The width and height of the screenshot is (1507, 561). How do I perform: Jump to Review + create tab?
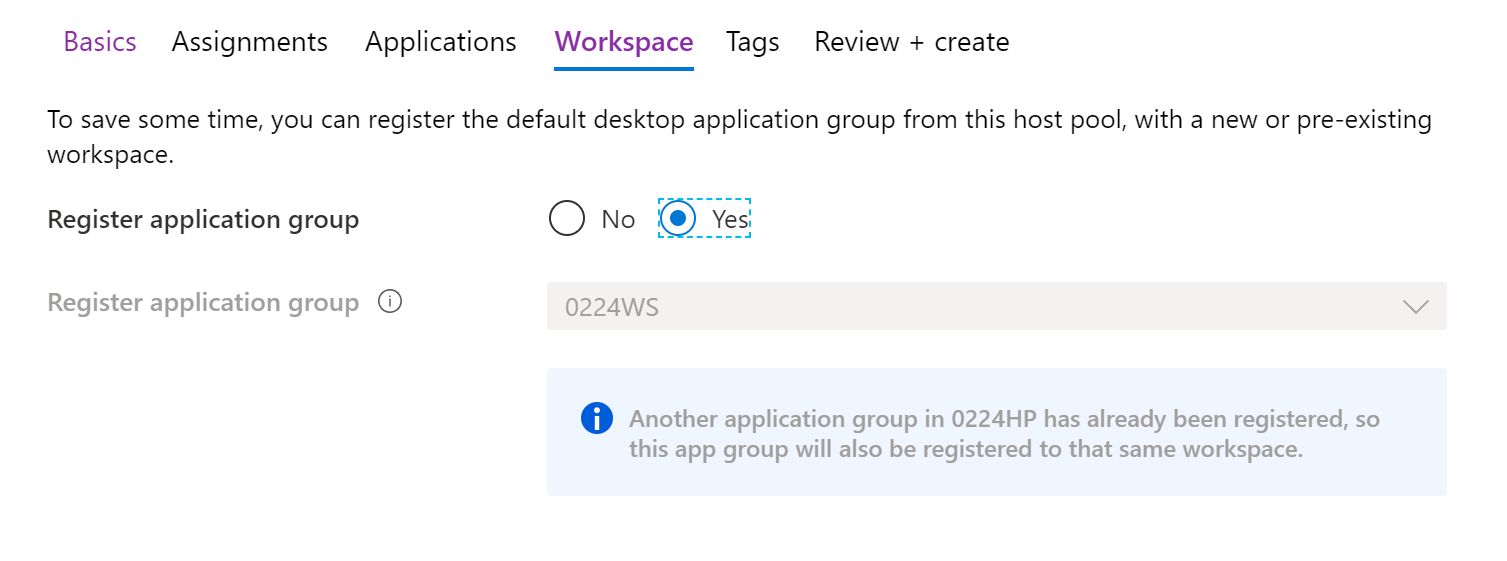[911, 42]
